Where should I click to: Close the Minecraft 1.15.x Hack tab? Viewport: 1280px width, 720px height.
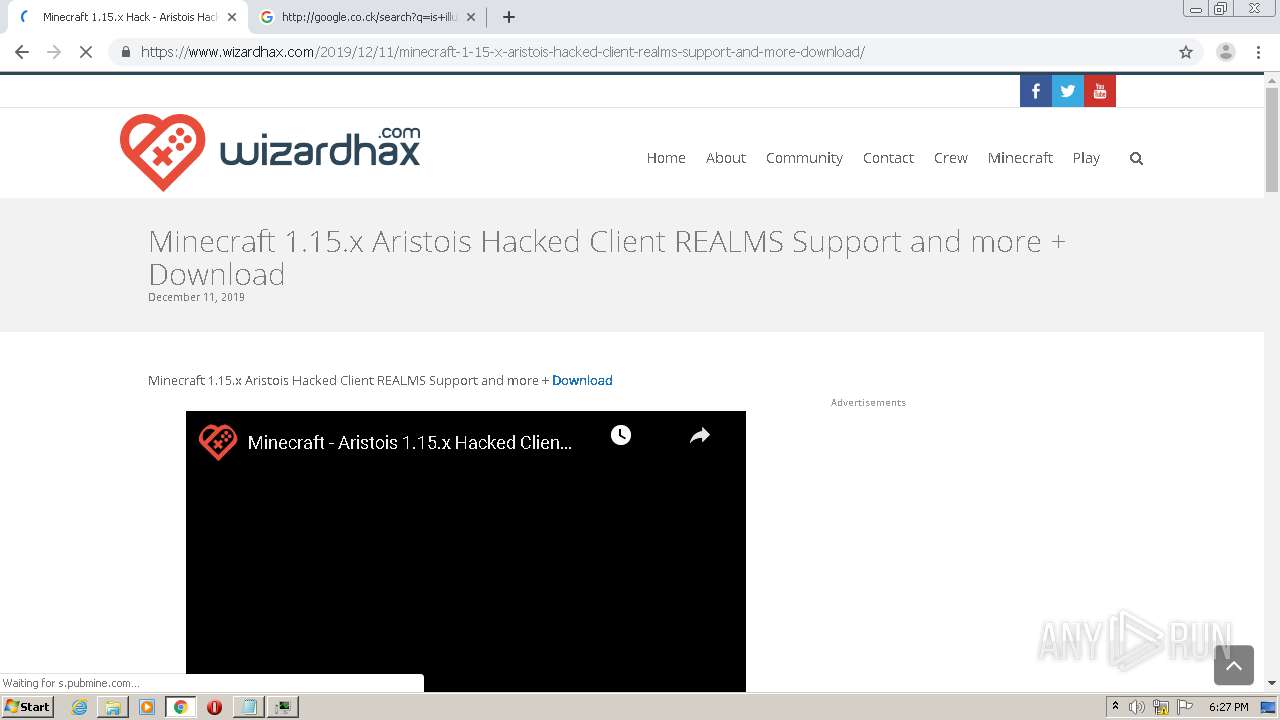[x=232, y=17]
